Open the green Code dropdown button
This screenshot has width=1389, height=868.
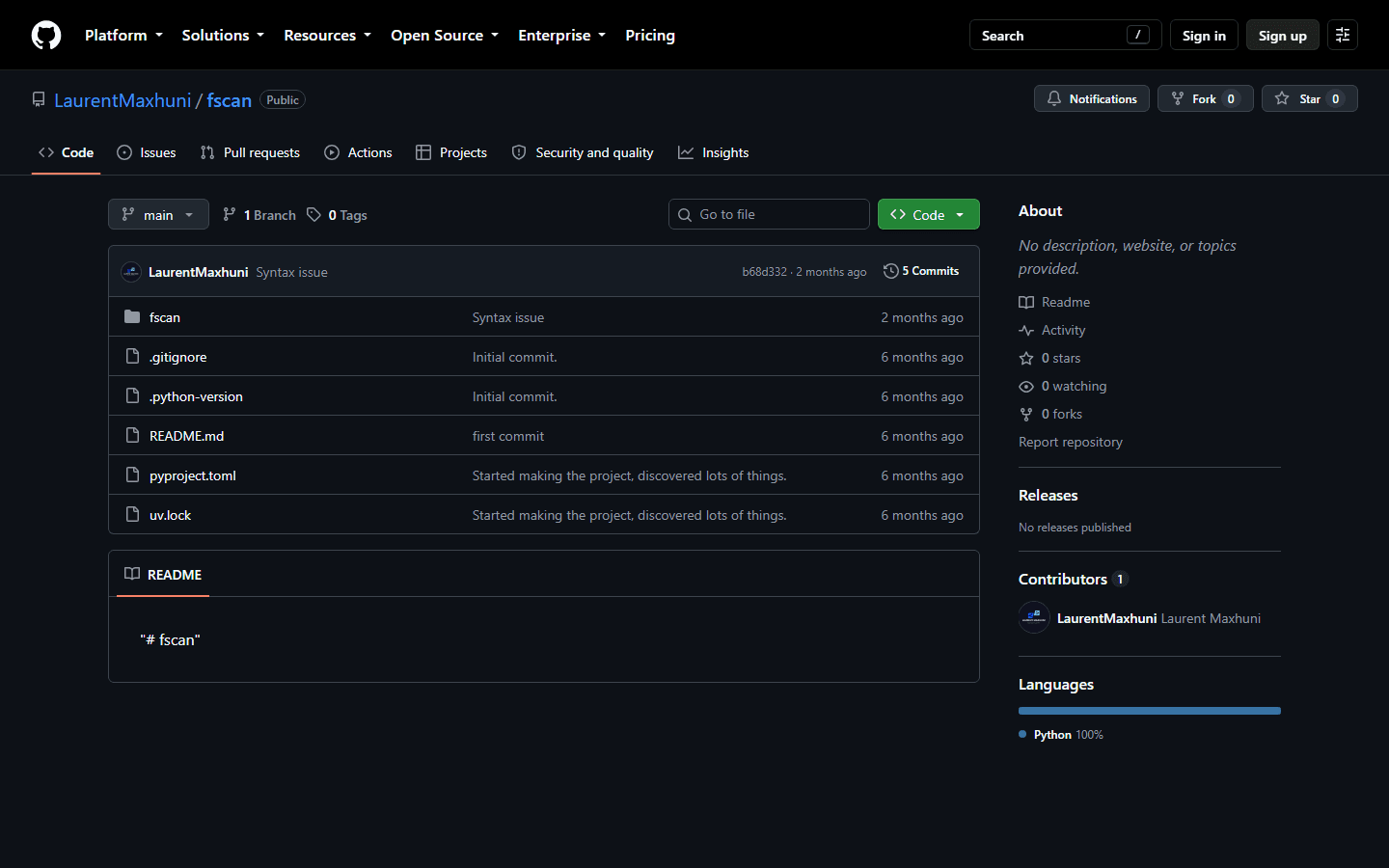(928, 214)
